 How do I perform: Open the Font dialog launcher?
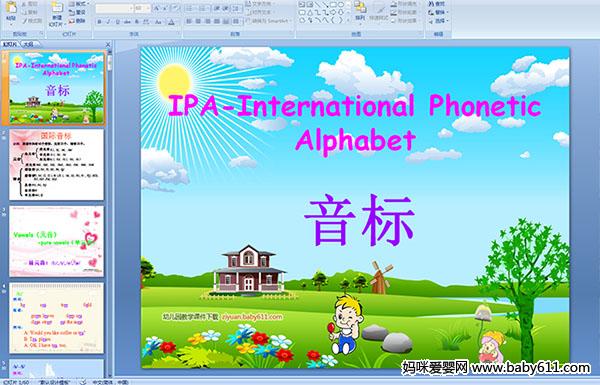pyautogui.click(x=179, y=33)
